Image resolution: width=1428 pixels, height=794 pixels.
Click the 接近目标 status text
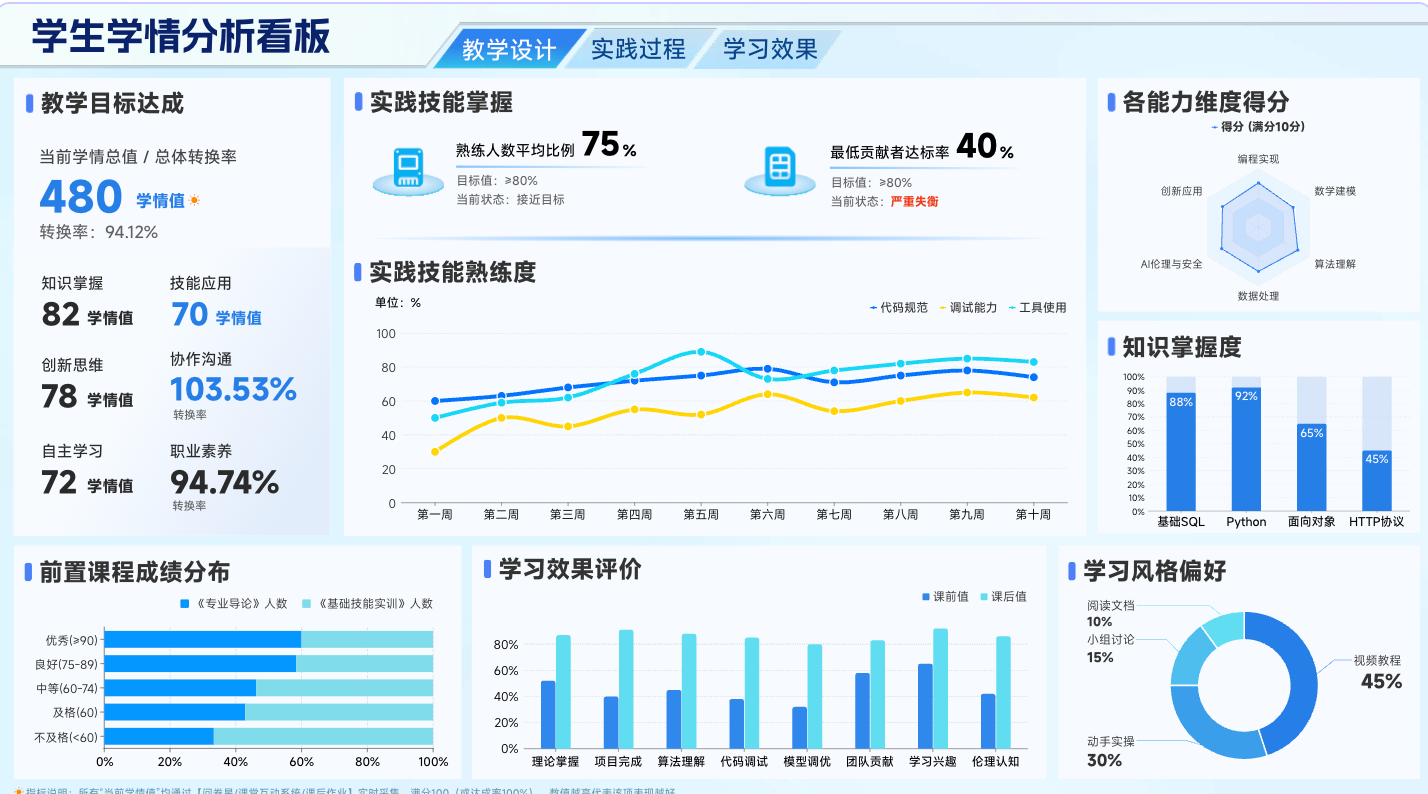(x=540, y=199)
